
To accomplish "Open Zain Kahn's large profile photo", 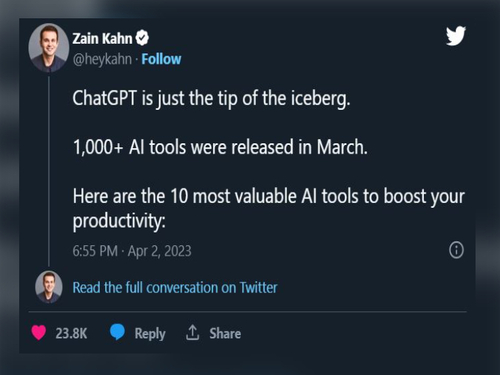I will (49, 48).
